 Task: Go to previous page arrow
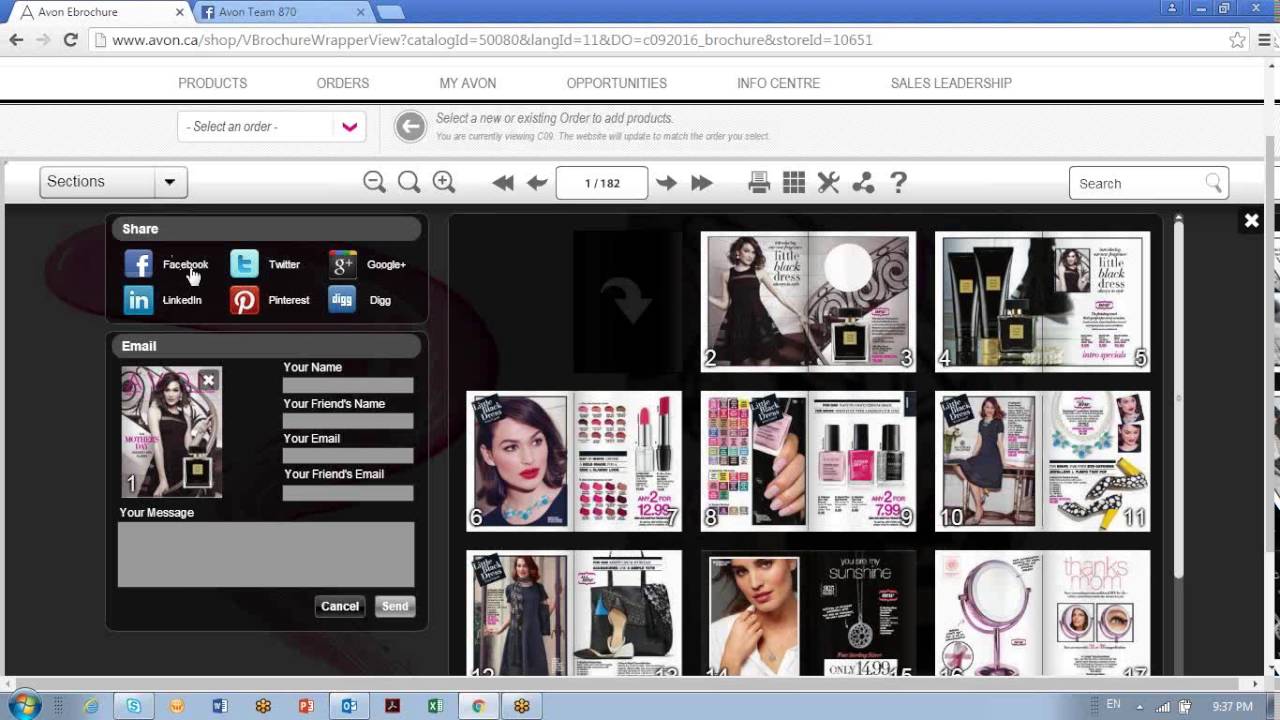(x=537, y=183)
